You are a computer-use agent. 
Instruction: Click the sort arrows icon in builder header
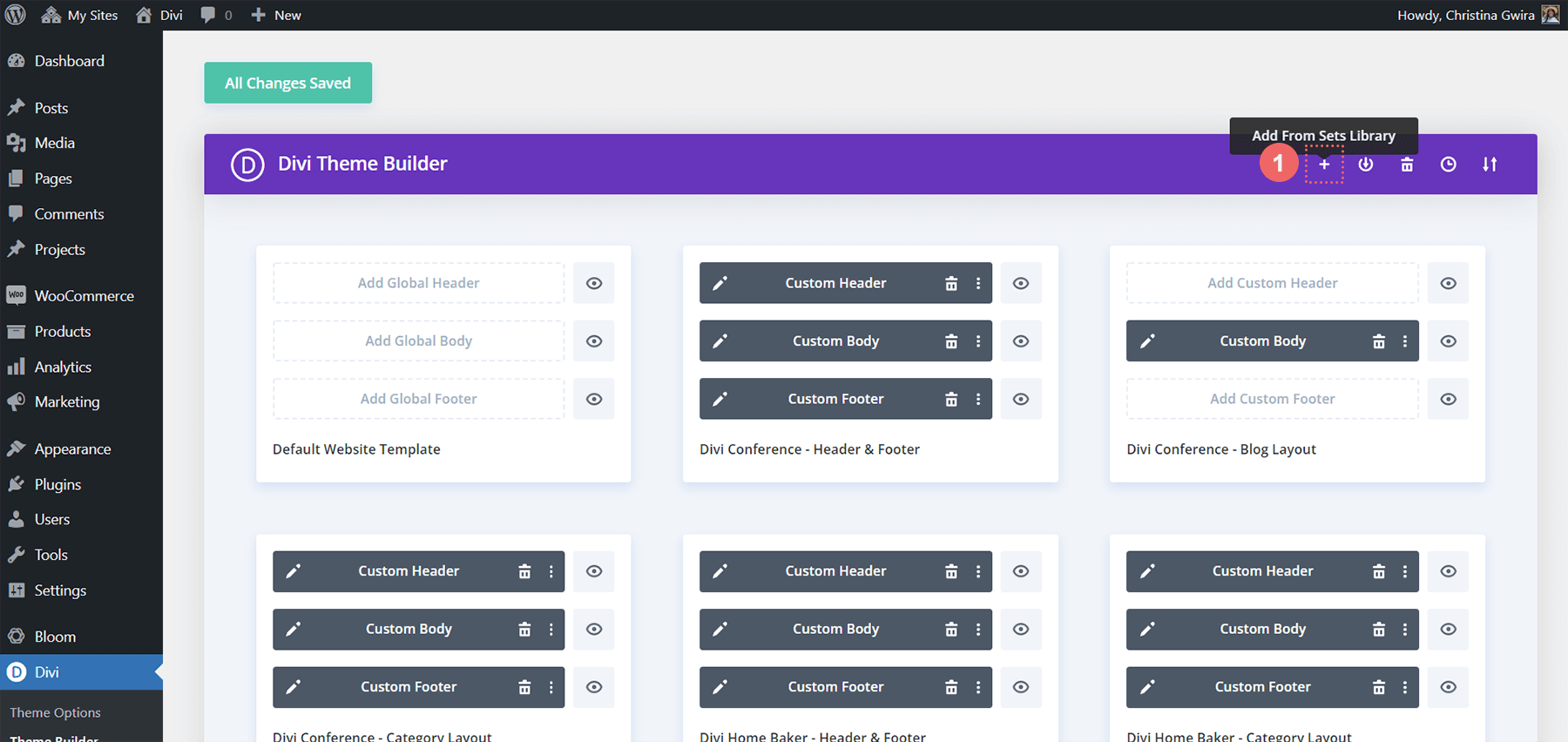(x=1490, y=165)
